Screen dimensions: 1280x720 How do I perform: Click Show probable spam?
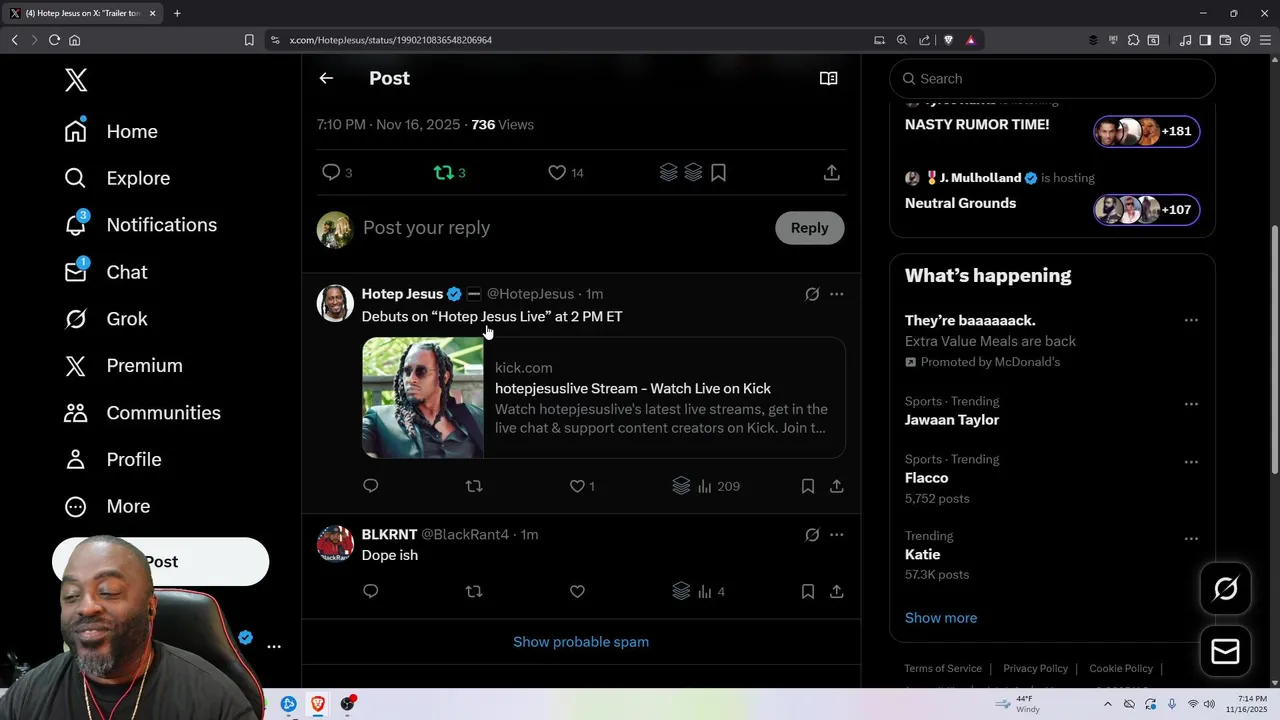581,642
